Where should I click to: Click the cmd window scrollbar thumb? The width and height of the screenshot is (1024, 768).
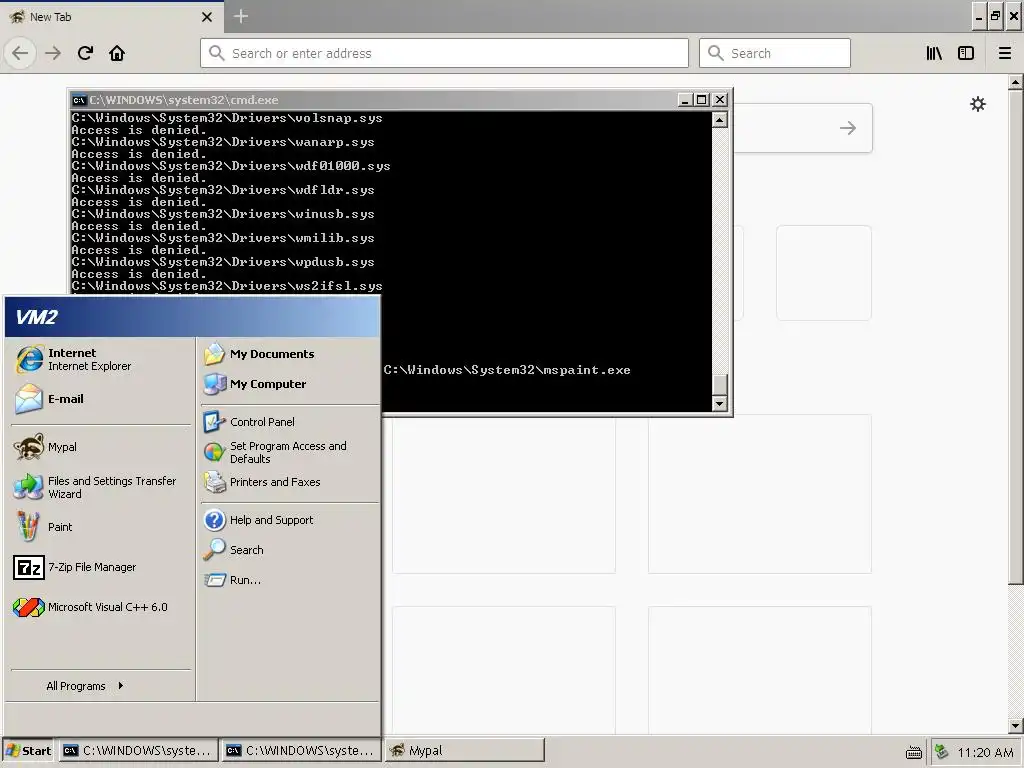pyautogui.click(x=720, y=385)
